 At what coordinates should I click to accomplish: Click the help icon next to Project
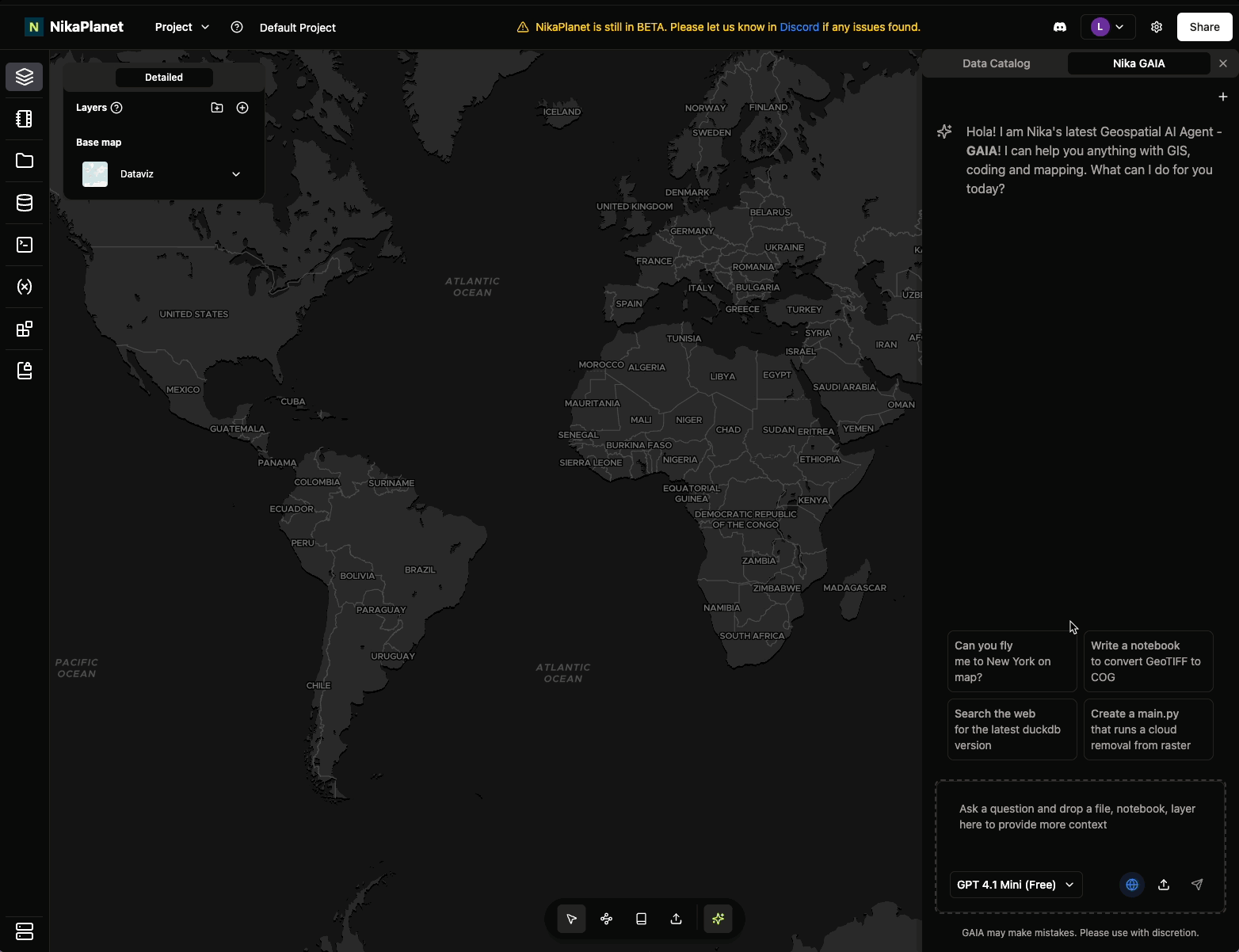pyautogui.click(x=237, y=27)
